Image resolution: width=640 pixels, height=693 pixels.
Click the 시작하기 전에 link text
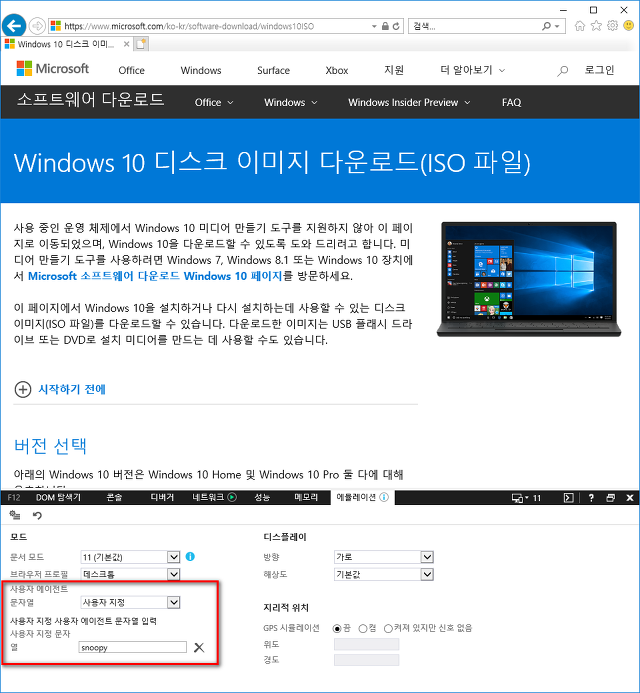(72, 389)
